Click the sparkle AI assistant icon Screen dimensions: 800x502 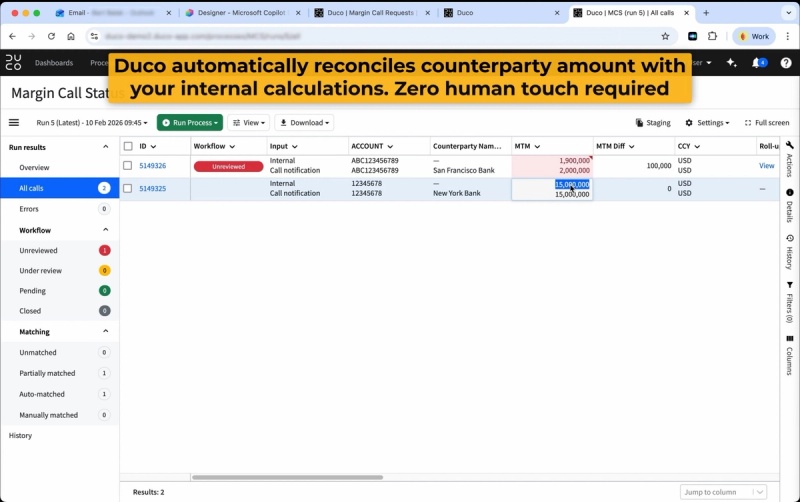tap(732, 62)
